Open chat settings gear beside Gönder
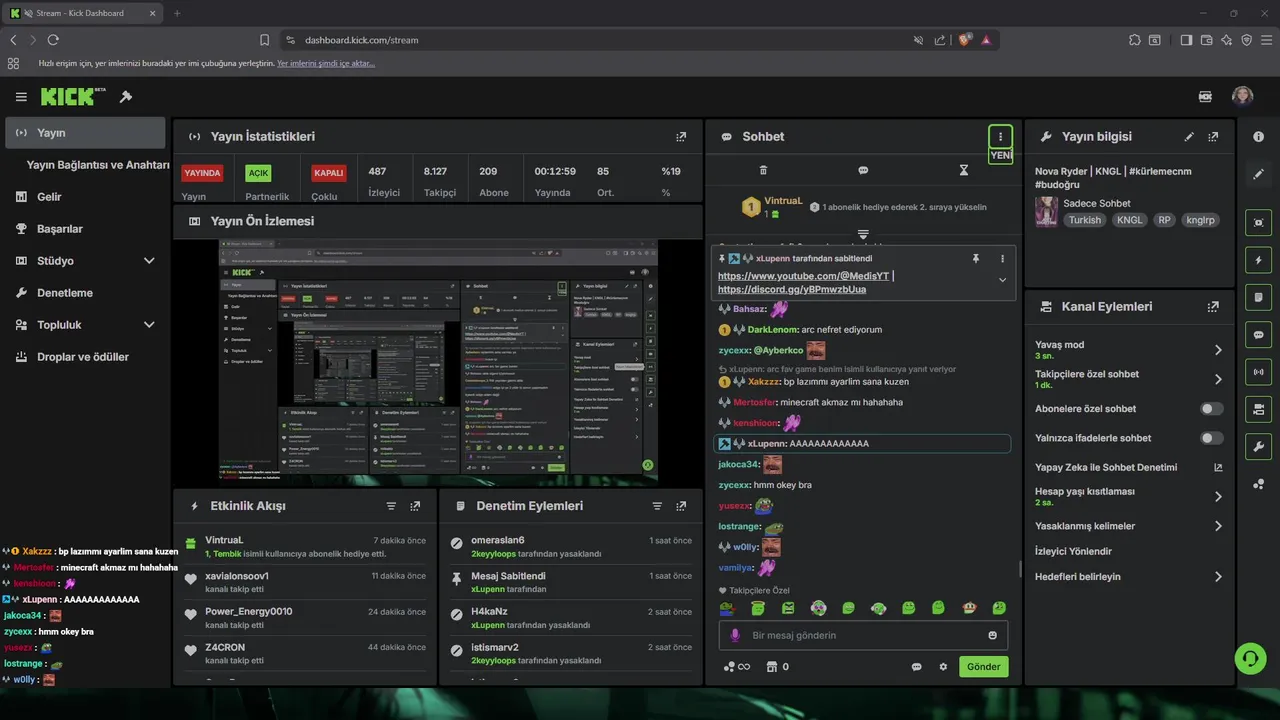1280x720 pixels. point(942,667)
